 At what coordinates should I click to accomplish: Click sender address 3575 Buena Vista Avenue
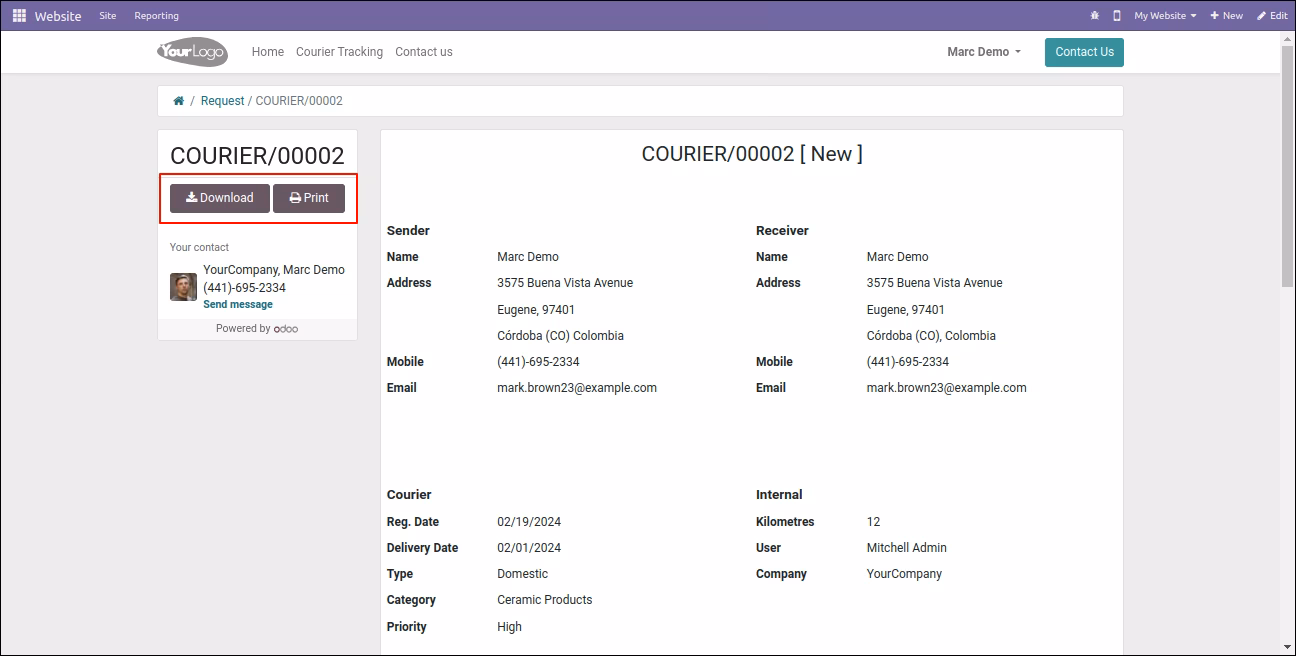[565, 283]
